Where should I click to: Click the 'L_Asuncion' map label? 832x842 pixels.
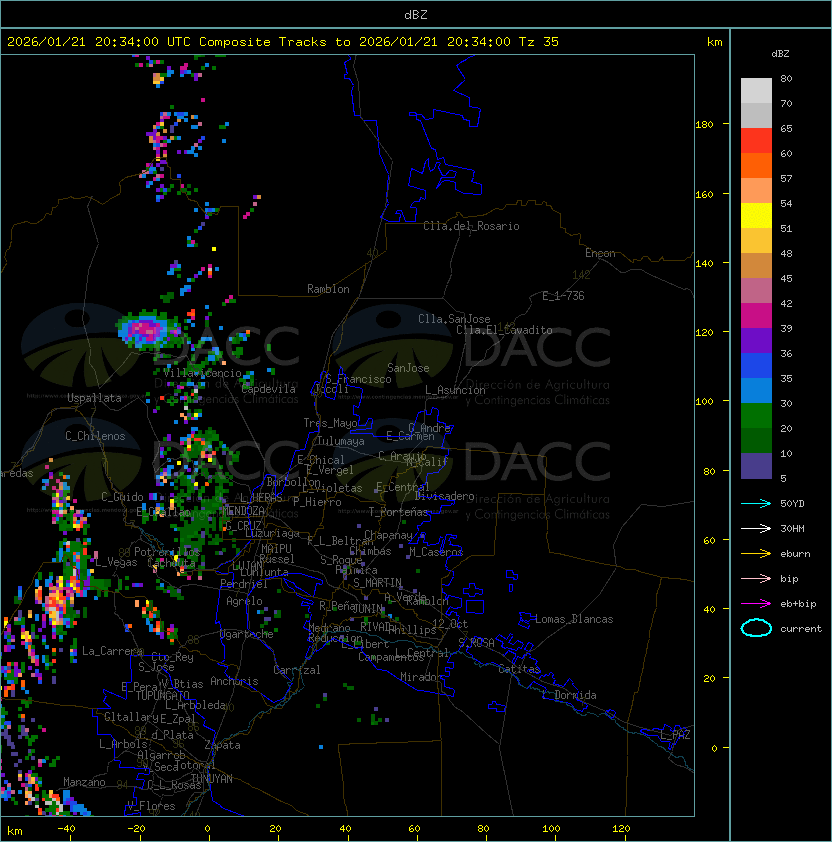tap(455, 390)
